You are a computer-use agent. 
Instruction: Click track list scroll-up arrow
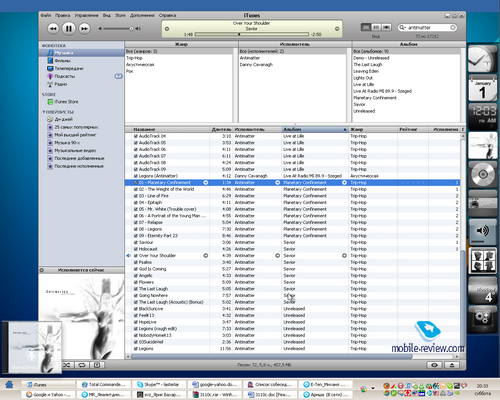coord(463,136)
